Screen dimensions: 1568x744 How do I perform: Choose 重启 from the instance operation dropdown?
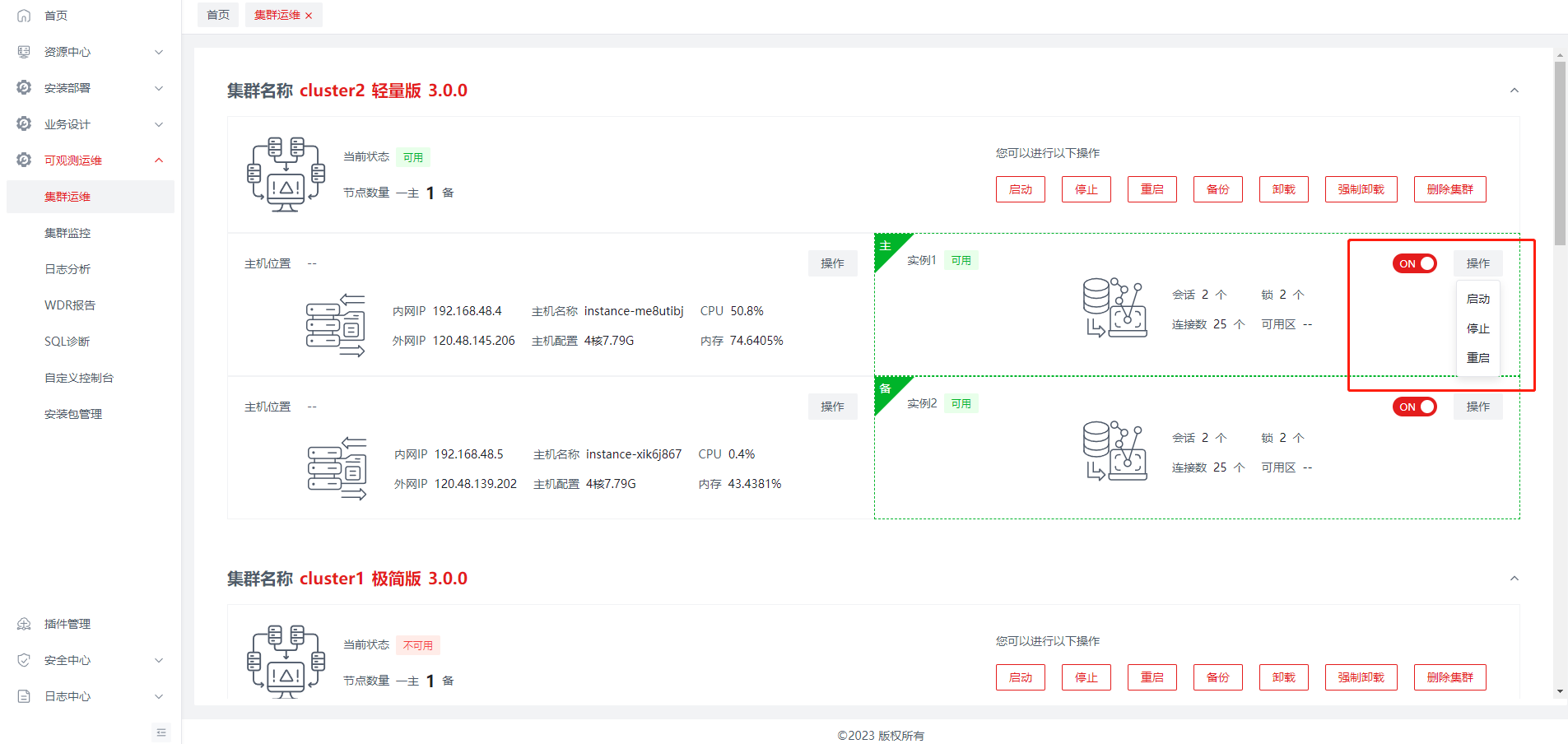click(1477, 358)
